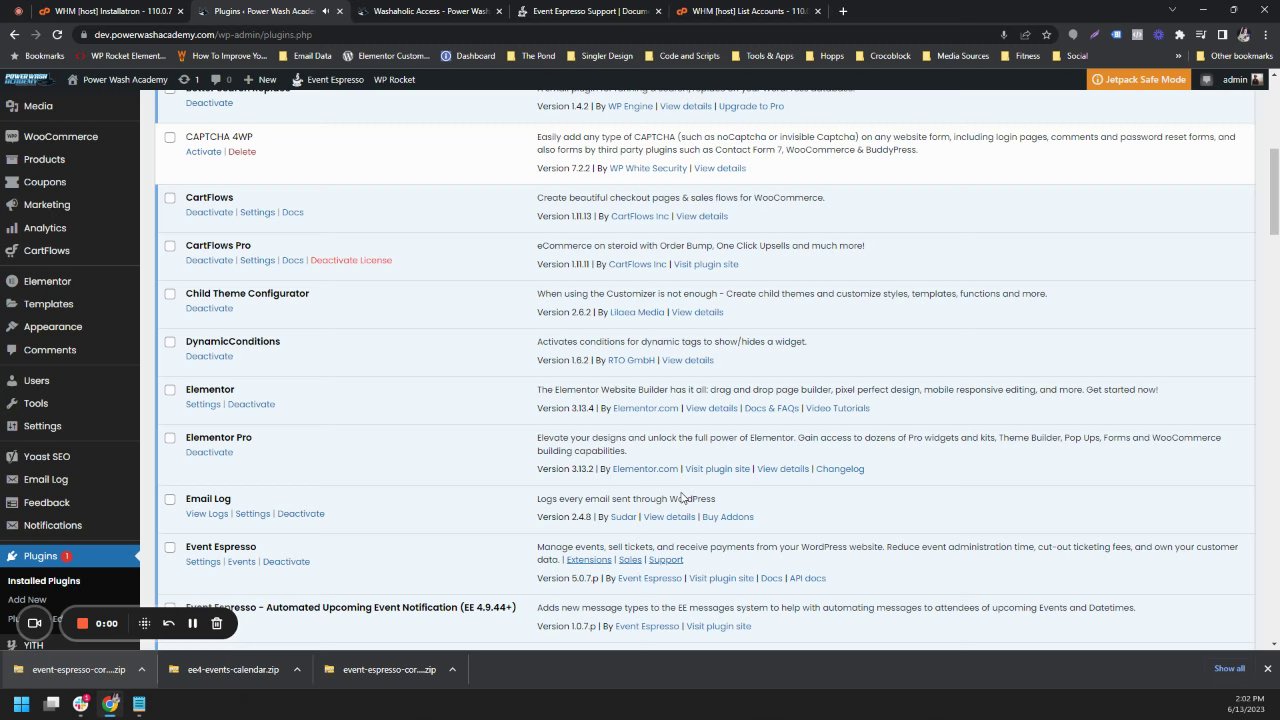The width and height of the screenshot is (1280, 720).
Task: Open Installed Plugins submenu item
Action: click(x=44, y=581)
